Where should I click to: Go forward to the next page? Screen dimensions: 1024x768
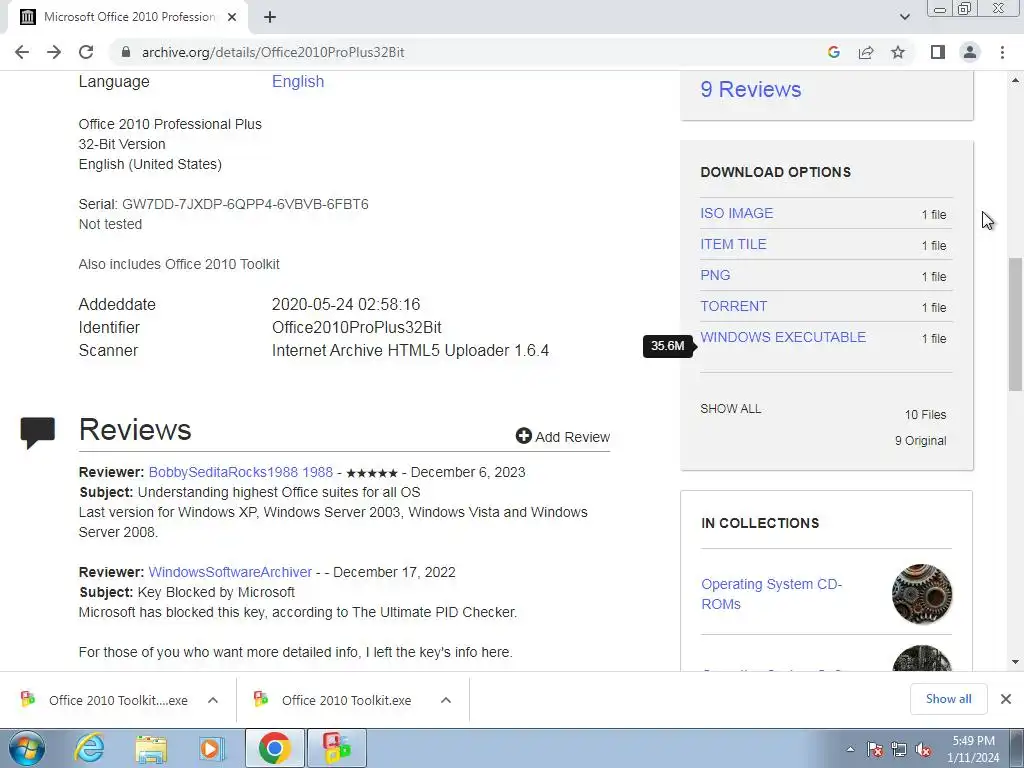54,52
